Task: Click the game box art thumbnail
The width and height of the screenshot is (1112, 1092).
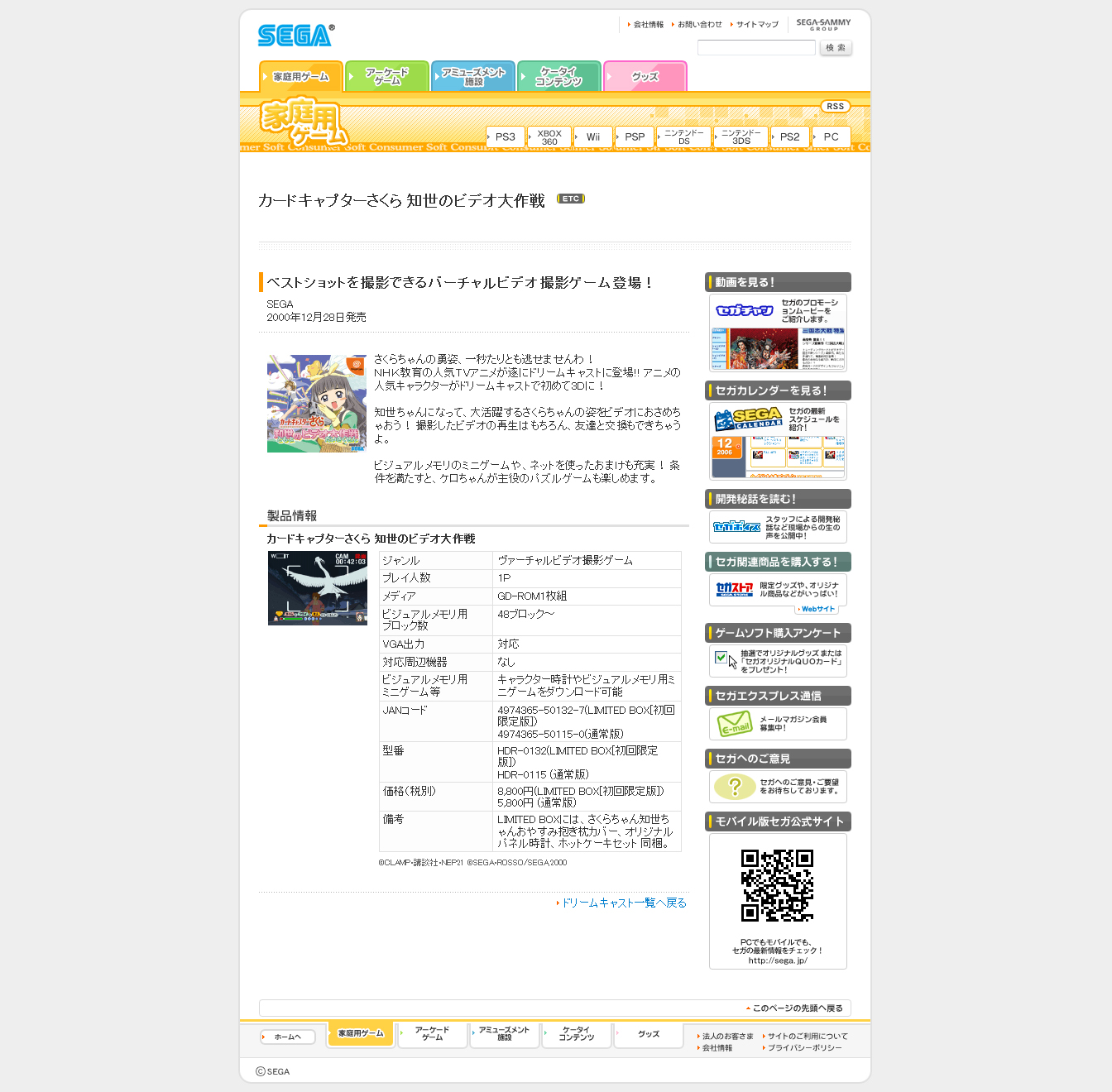Action: [x=317, y=404]
